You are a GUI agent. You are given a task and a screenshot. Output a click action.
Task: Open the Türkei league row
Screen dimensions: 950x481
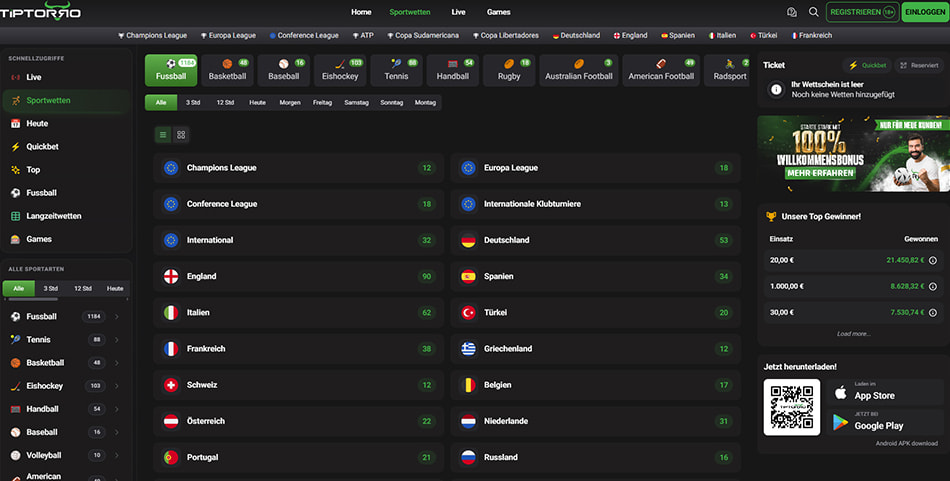tap(596, 313)
